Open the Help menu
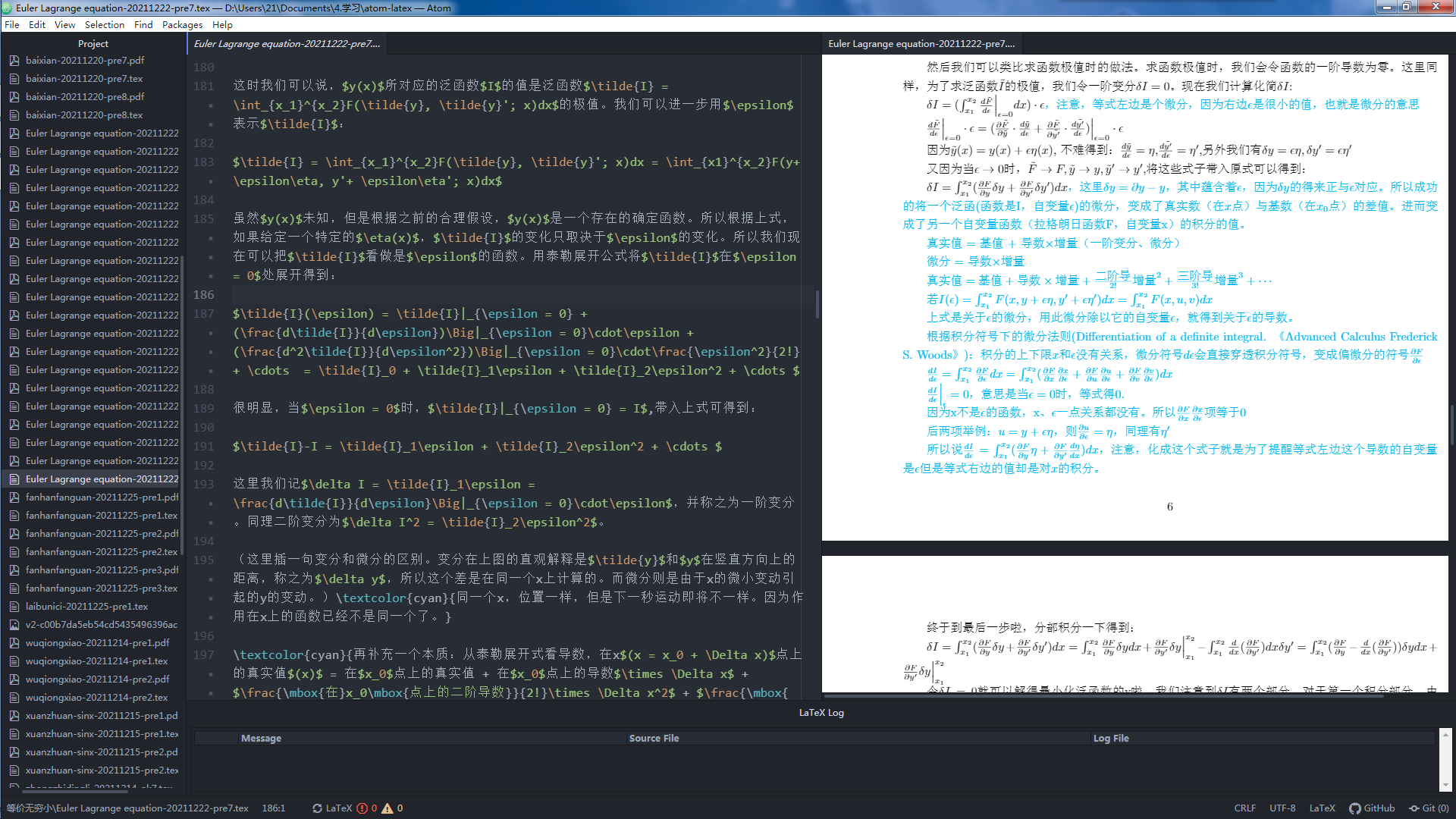 [x=222, y=25]
